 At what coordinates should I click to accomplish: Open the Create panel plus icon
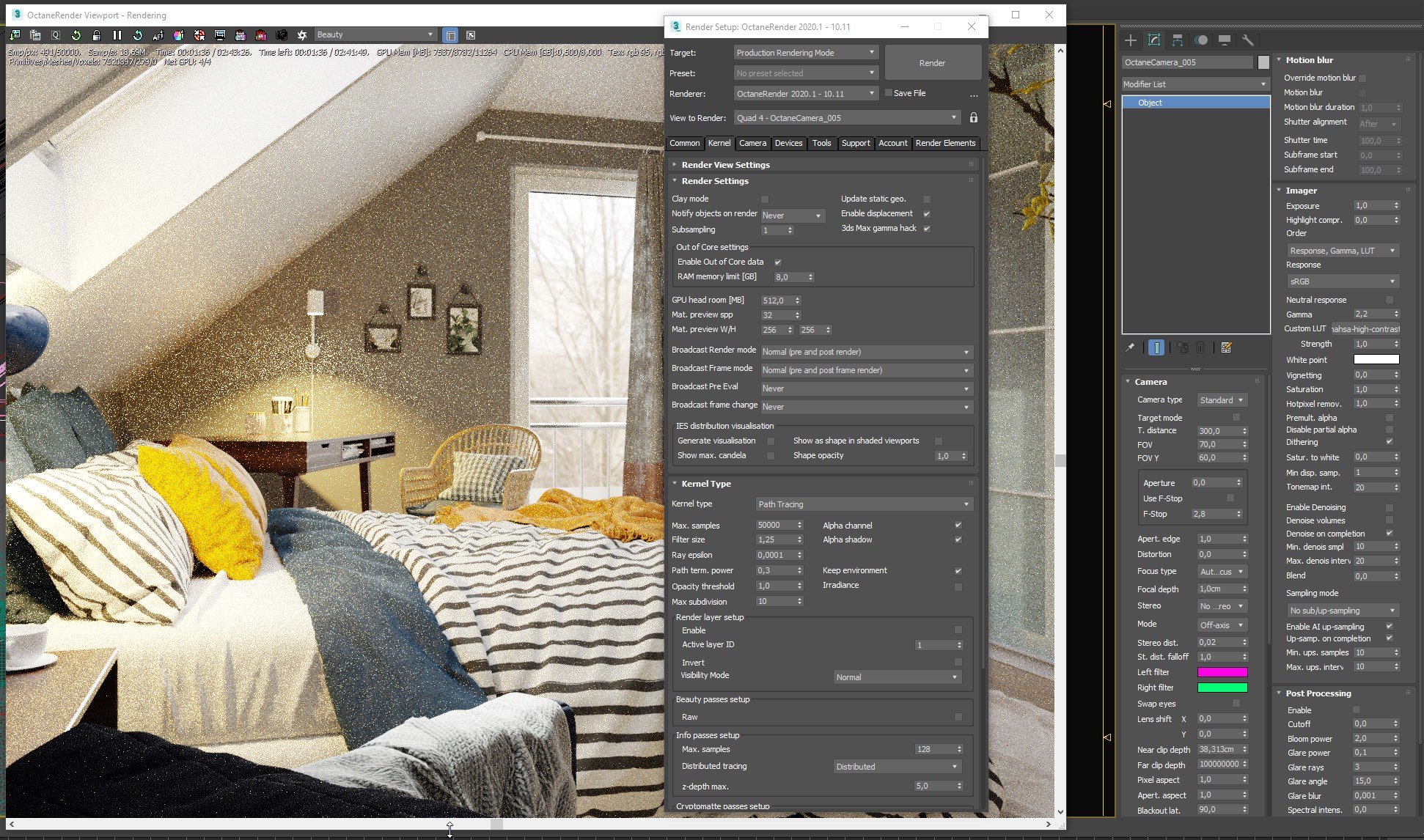[x=1131, y=40]
